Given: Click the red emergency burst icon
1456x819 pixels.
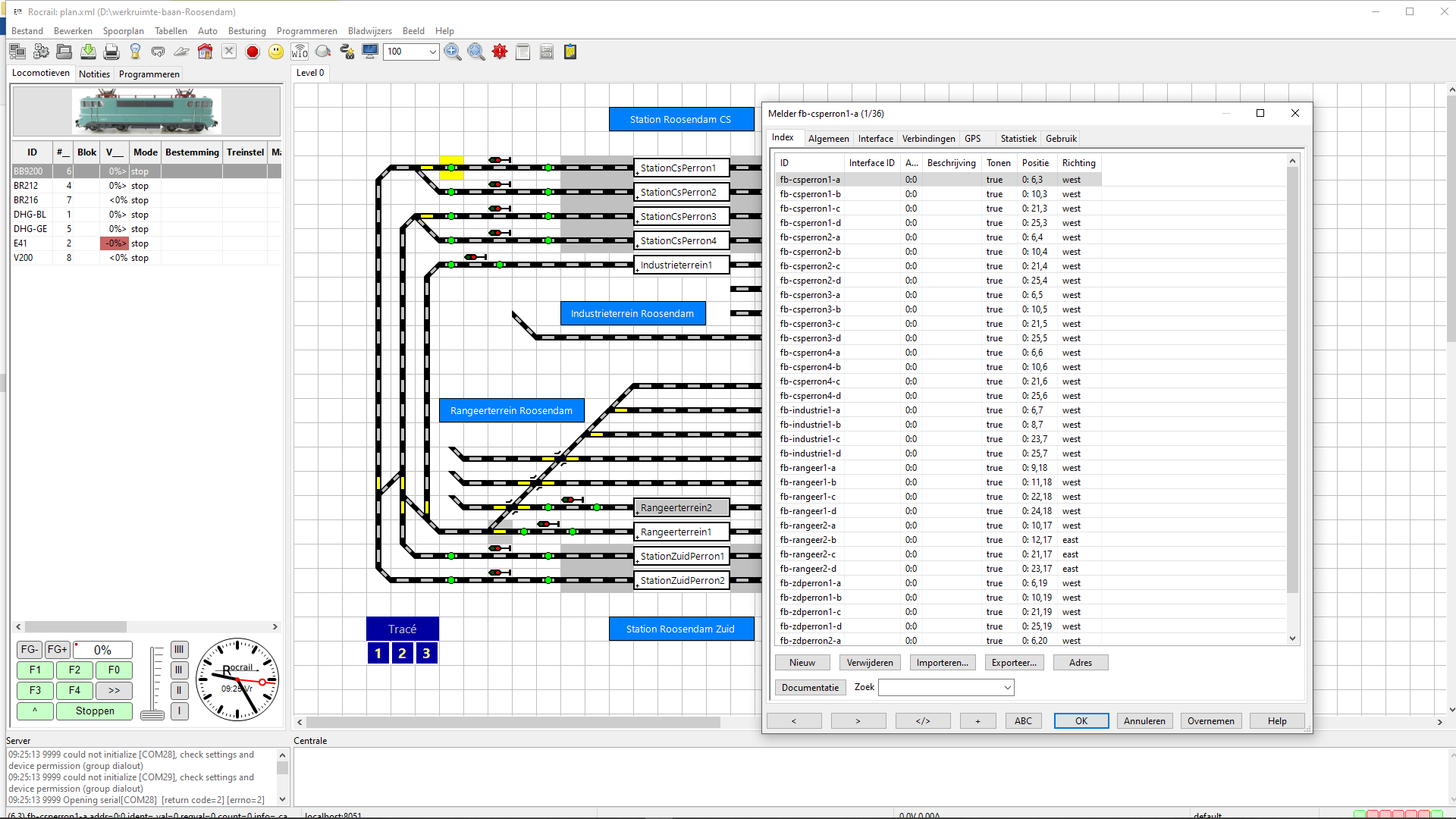Looking at the screenshot, I should click(x=500, y=52).
